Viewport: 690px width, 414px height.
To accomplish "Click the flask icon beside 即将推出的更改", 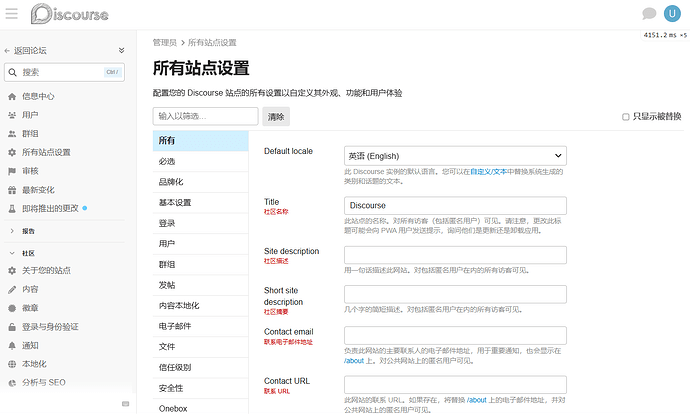I will point(12,209).
